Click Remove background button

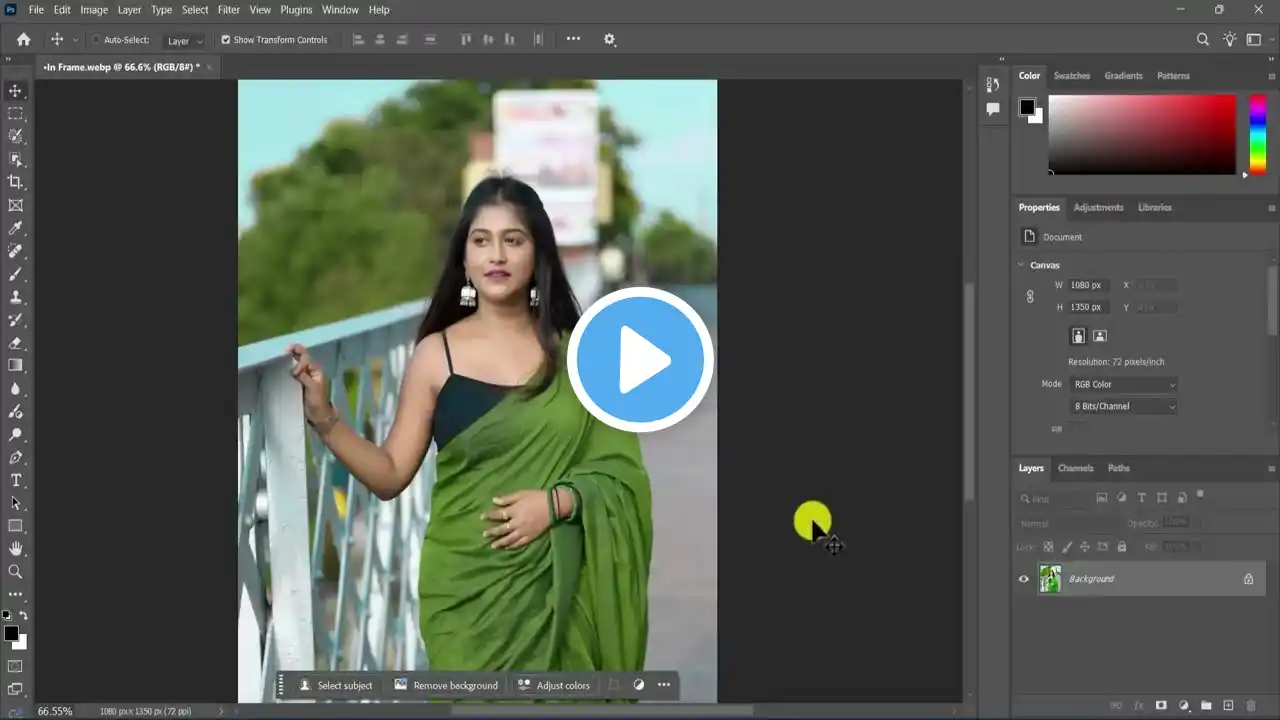(x=446, y=685)
